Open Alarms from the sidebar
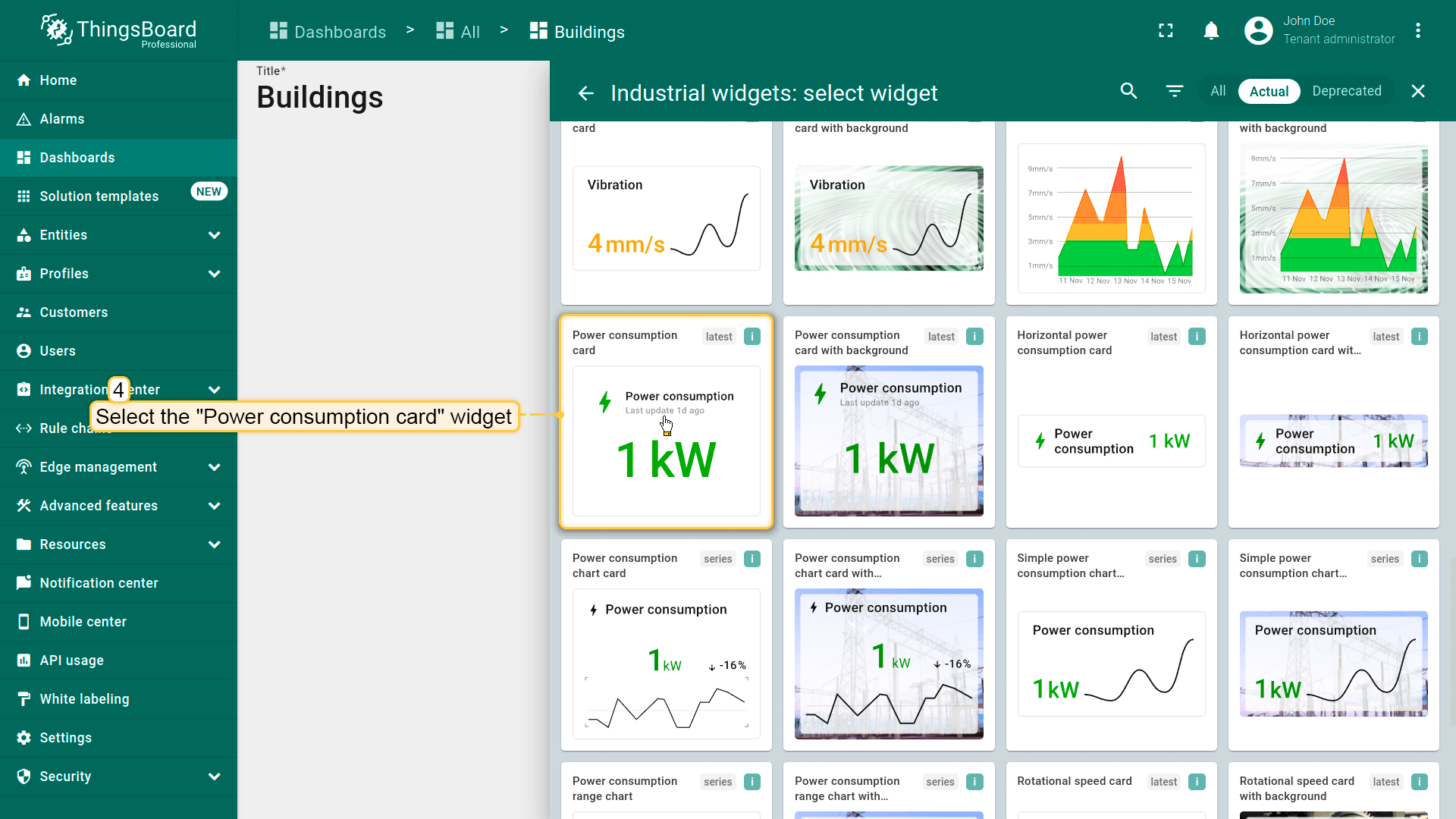This screenshot has width=1456, height=819. (x=62, y=119)
